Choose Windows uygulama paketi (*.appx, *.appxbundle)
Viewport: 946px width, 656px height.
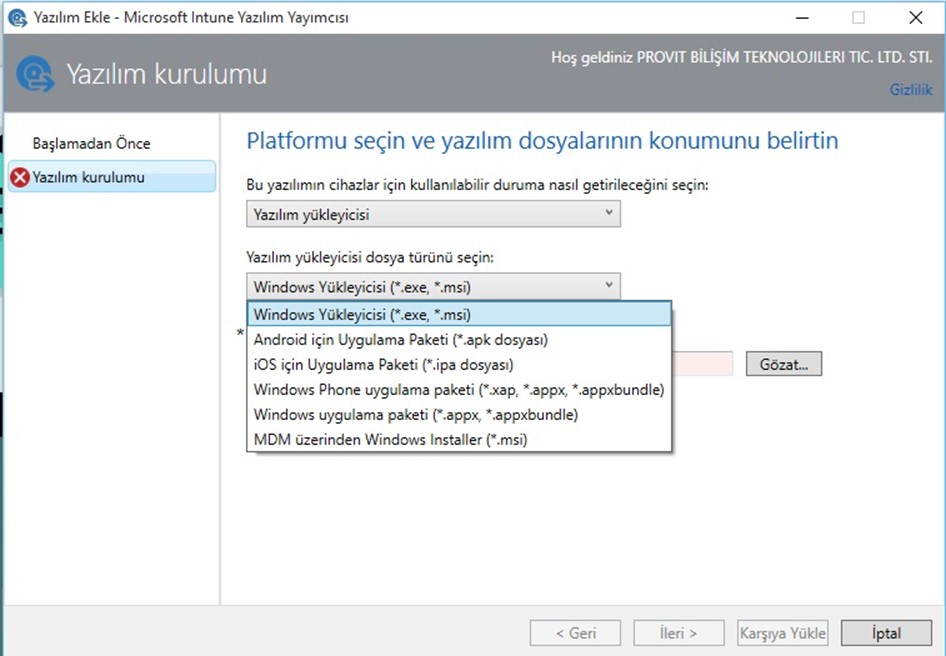click(x=459, y=415)
